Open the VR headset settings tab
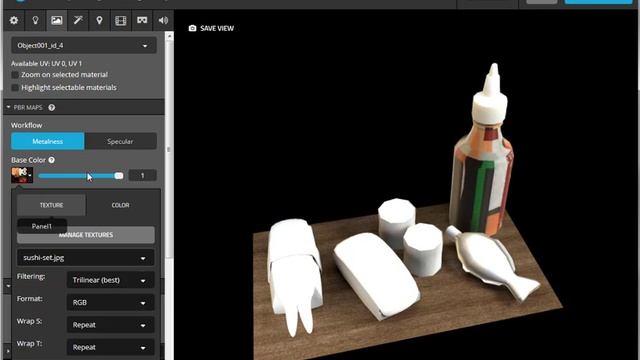Viewport: 640px width, 360px height. coord(142,20)
